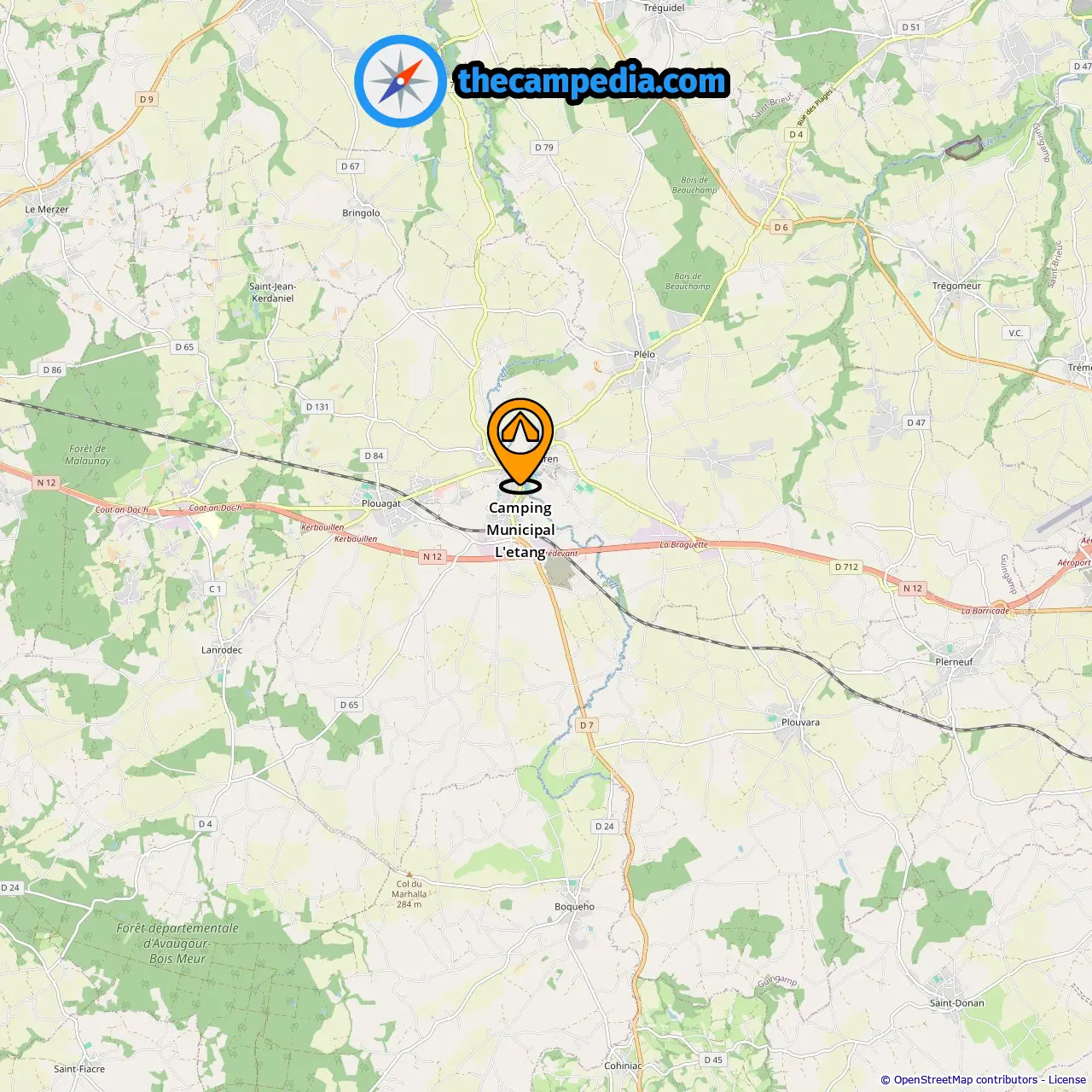
Task: Click the Col du Marhalla peak marker
Action: pos(409,874)
